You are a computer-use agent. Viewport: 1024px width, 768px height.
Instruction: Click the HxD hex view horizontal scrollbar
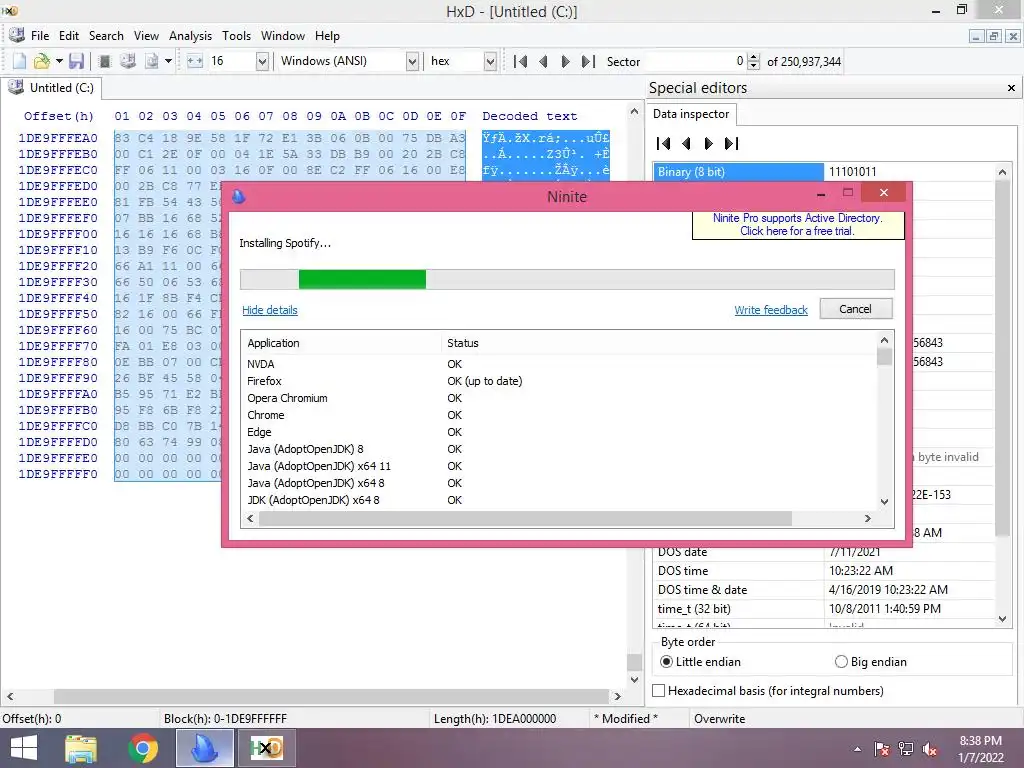[x=331, y=696]
